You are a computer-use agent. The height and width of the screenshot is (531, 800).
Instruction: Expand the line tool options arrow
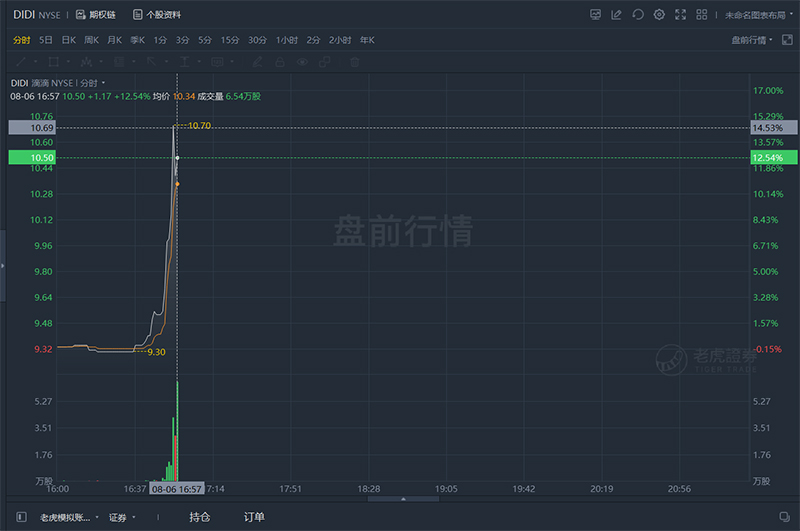pyautogui.click(x=36, y=62)
